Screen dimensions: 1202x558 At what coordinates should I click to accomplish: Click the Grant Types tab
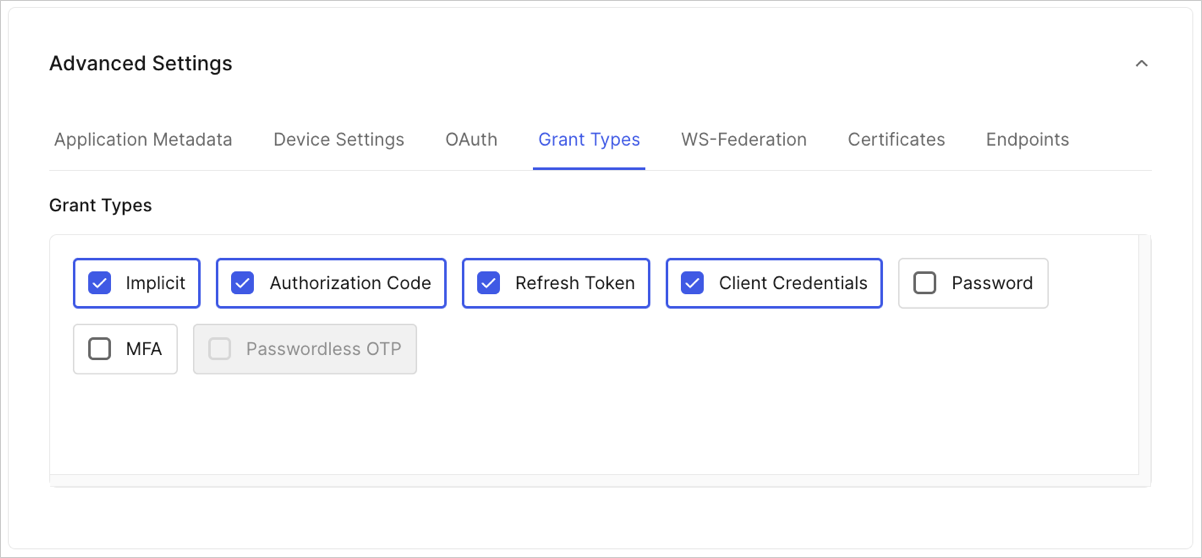(x=589, y=140)
